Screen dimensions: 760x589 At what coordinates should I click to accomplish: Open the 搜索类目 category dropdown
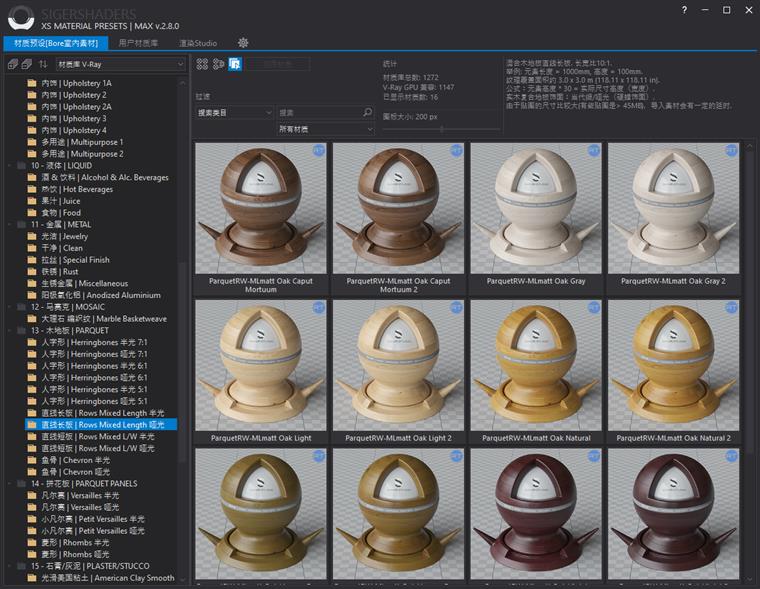point(235,112)
